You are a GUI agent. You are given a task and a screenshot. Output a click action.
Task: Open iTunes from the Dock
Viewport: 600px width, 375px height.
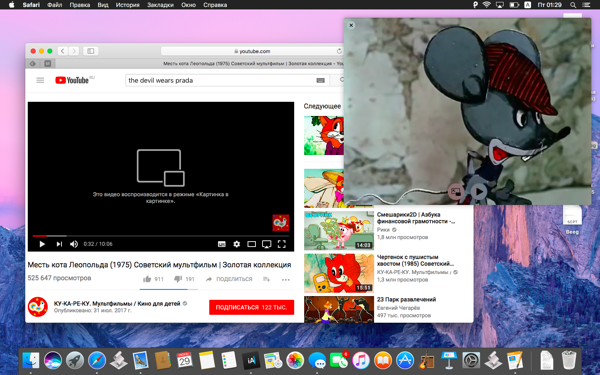coord(361,360)
